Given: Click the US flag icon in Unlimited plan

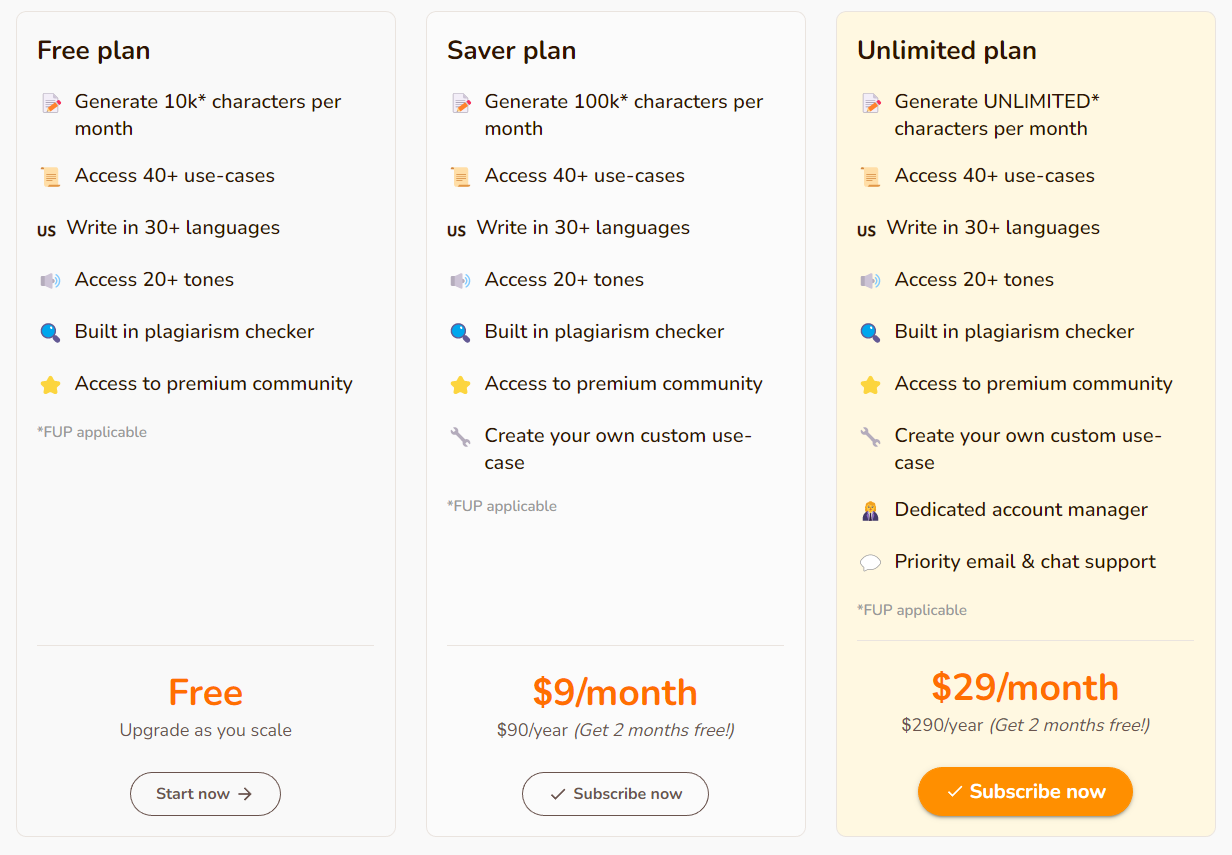Looking at the screenshot, I should (866, 230).
